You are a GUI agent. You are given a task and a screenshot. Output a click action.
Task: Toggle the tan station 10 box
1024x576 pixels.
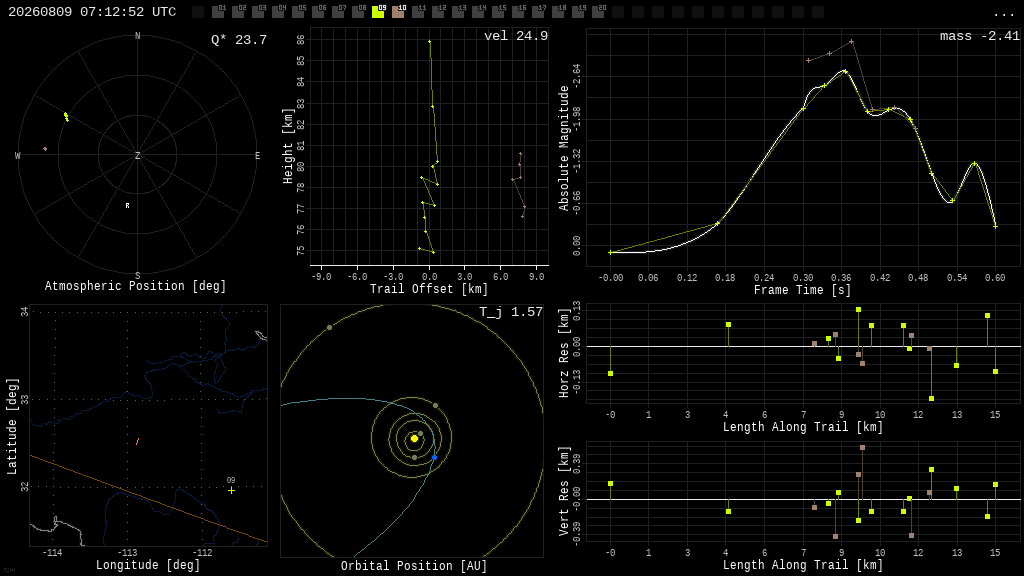point(398,12)
